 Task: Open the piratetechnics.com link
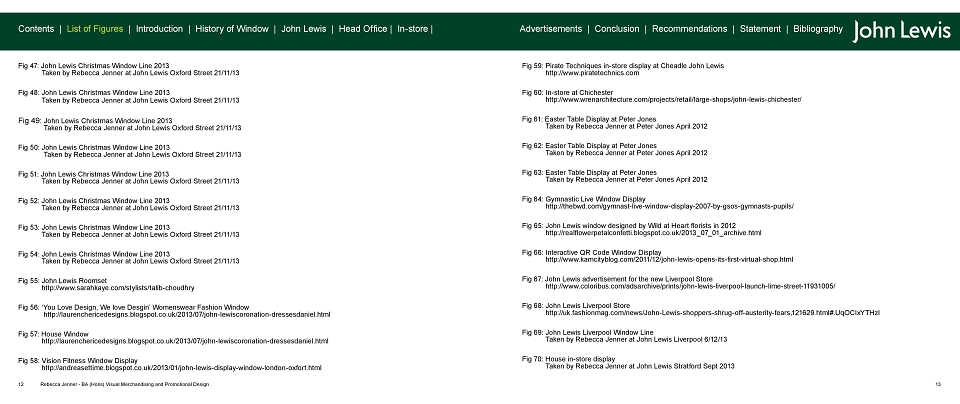[x=592, y=73]
